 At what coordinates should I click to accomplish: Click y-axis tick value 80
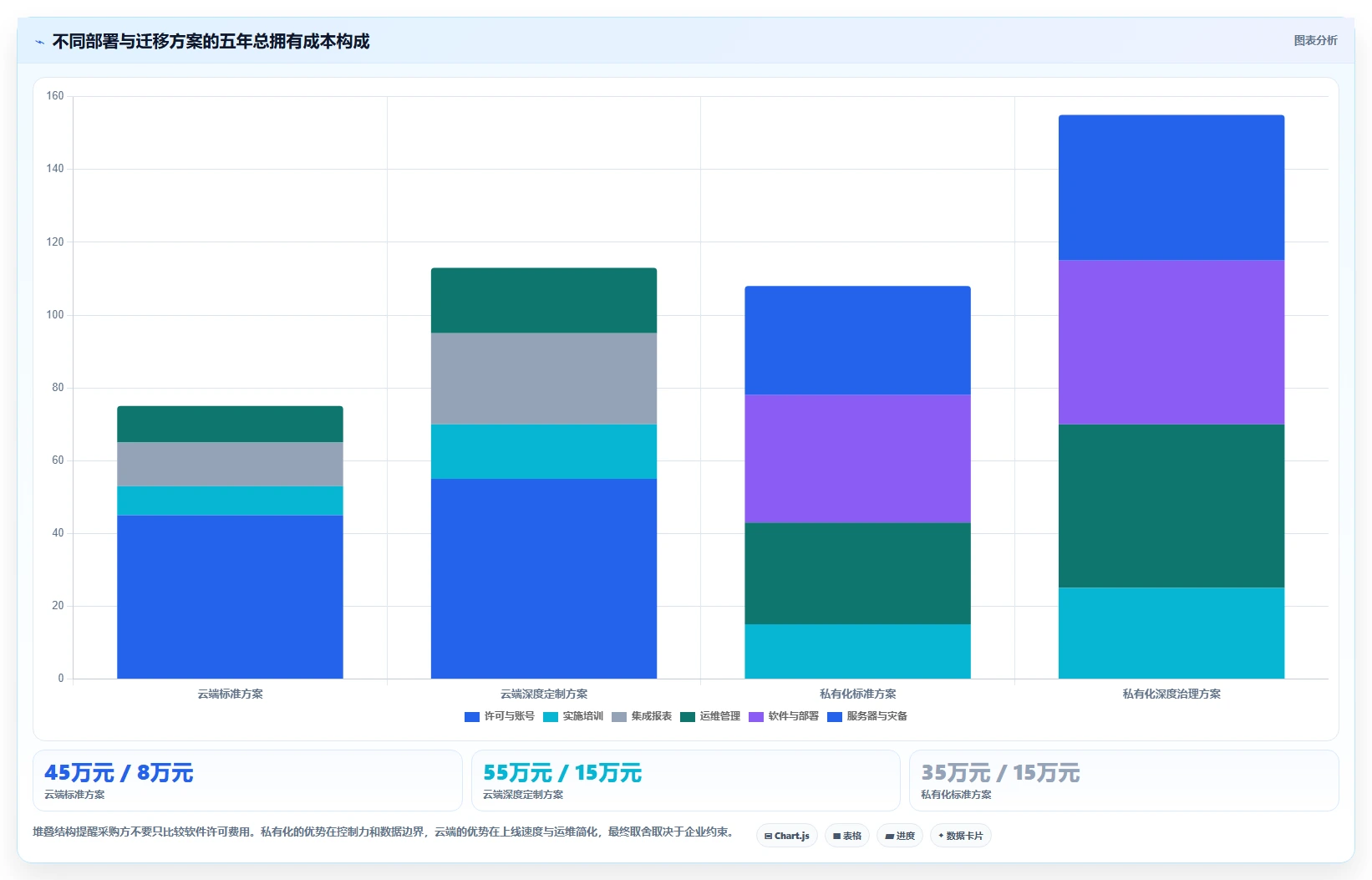pyautogui.click(x=58, y=388)
